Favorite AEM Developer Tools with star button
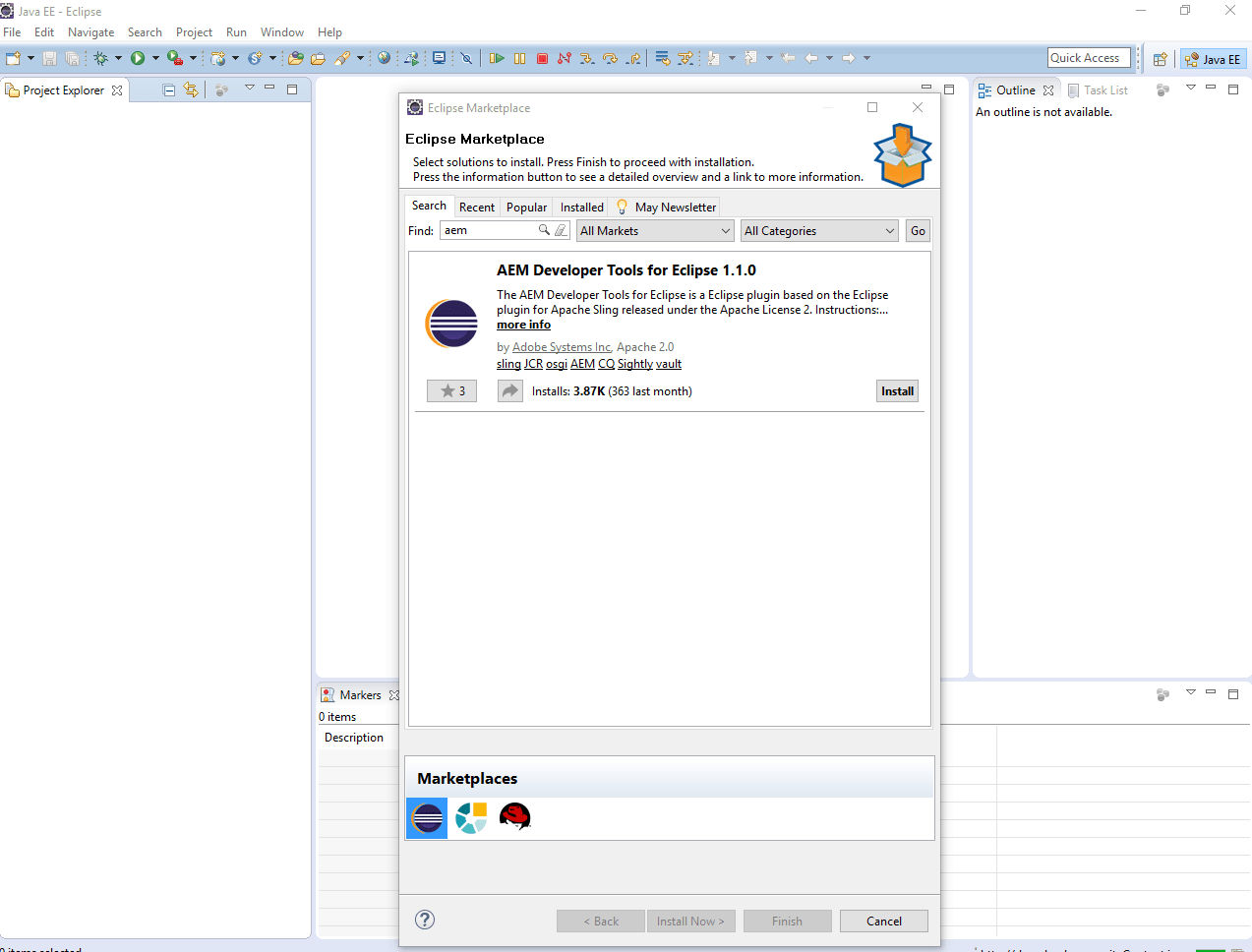The image size is (1252, 952). 452,391
